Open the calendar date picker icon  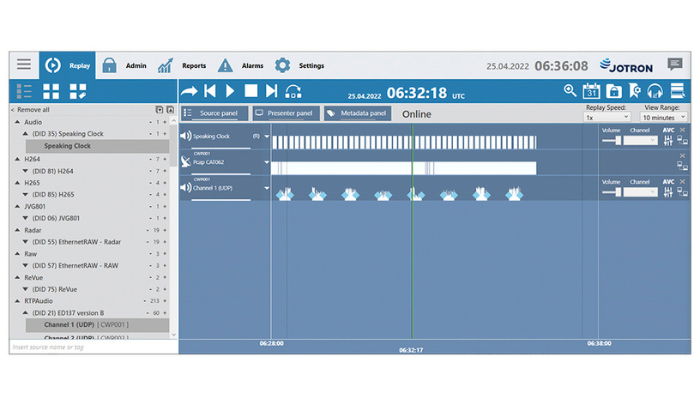(591, 91)
